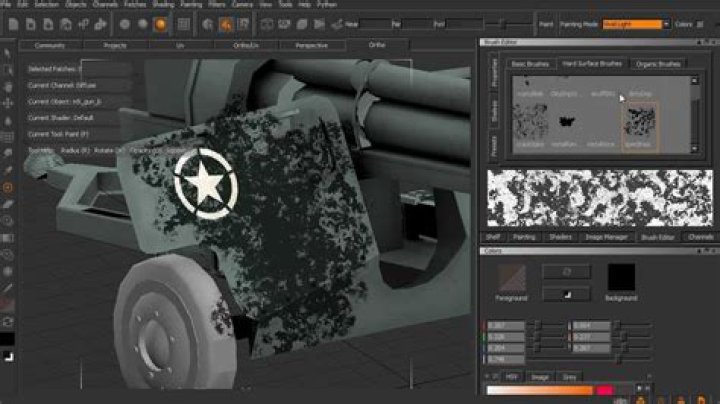The image size is (720, 404).
Task: Click the brush list scroll up arrow
Action: tap(694, 81)
